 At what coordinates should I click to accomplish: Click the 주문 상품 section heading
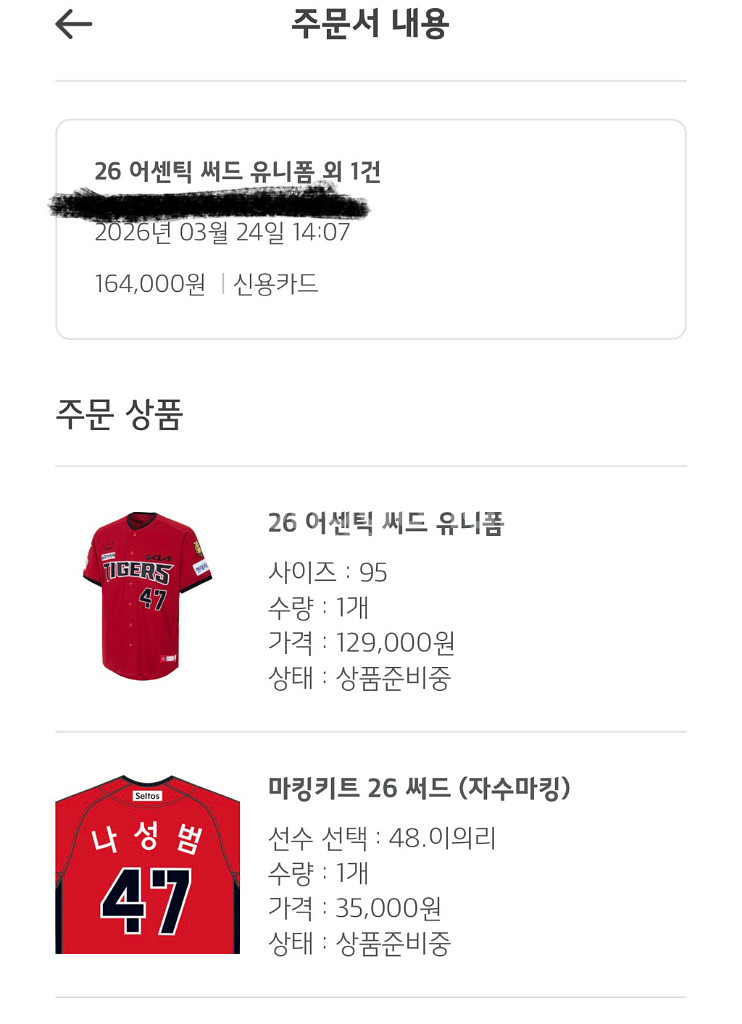119,413
